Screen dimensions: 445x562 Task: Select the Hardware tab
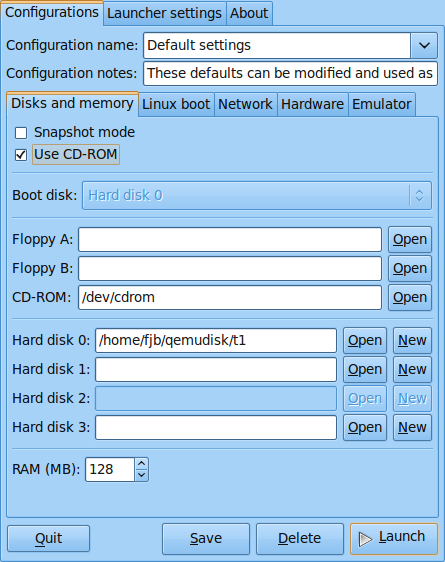(x=312, y=104)
